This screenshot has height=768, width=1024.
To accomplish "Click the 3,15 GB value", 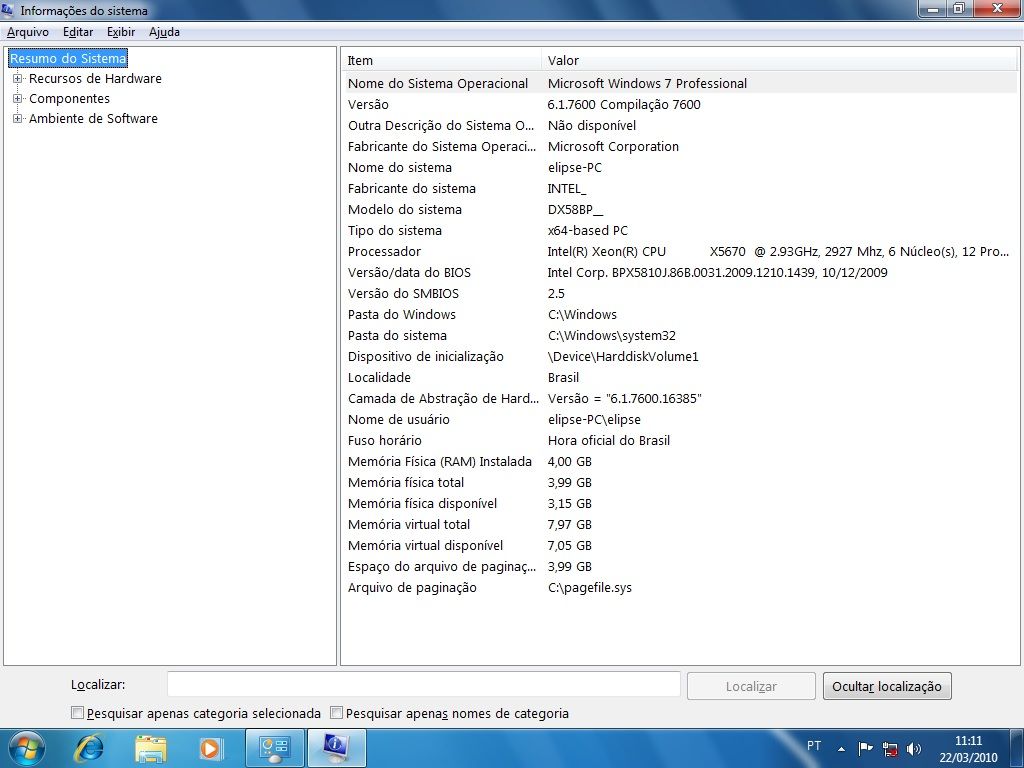I will click(569, 504).
